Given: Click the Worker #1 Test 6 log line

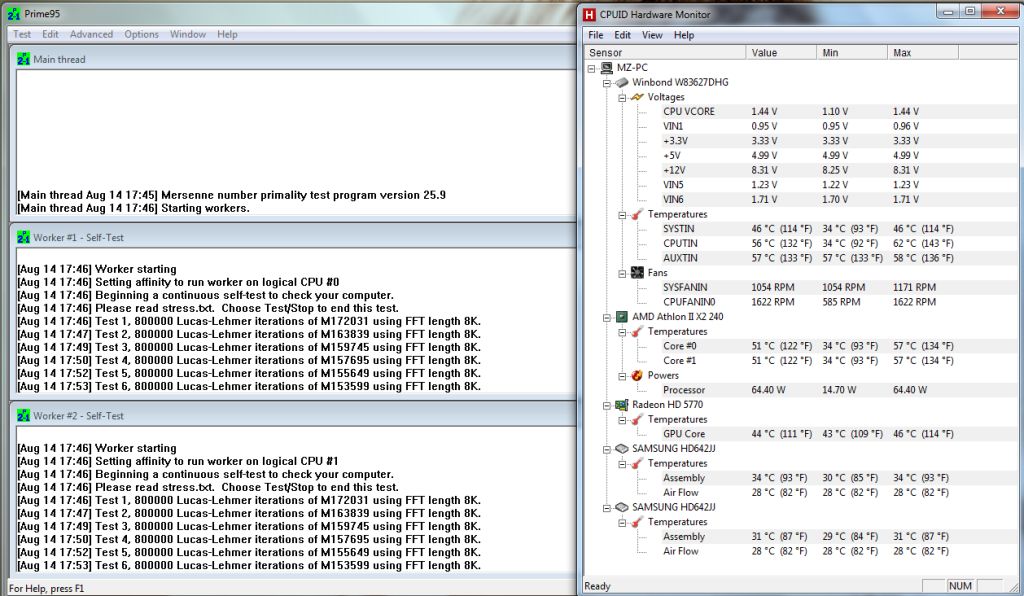Looking at the screenshot, I should coord(249,386).
